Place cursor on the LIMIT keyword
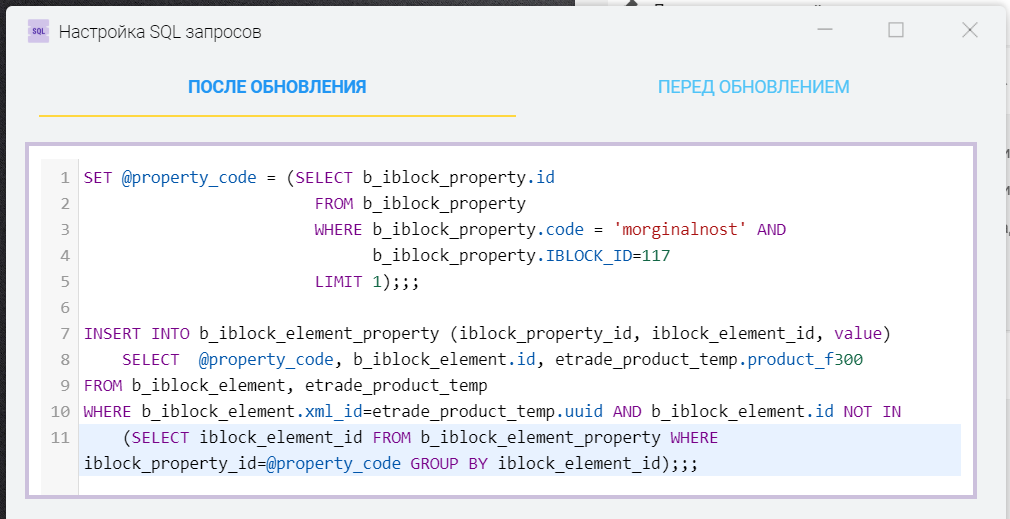 [x=338, y=282]
